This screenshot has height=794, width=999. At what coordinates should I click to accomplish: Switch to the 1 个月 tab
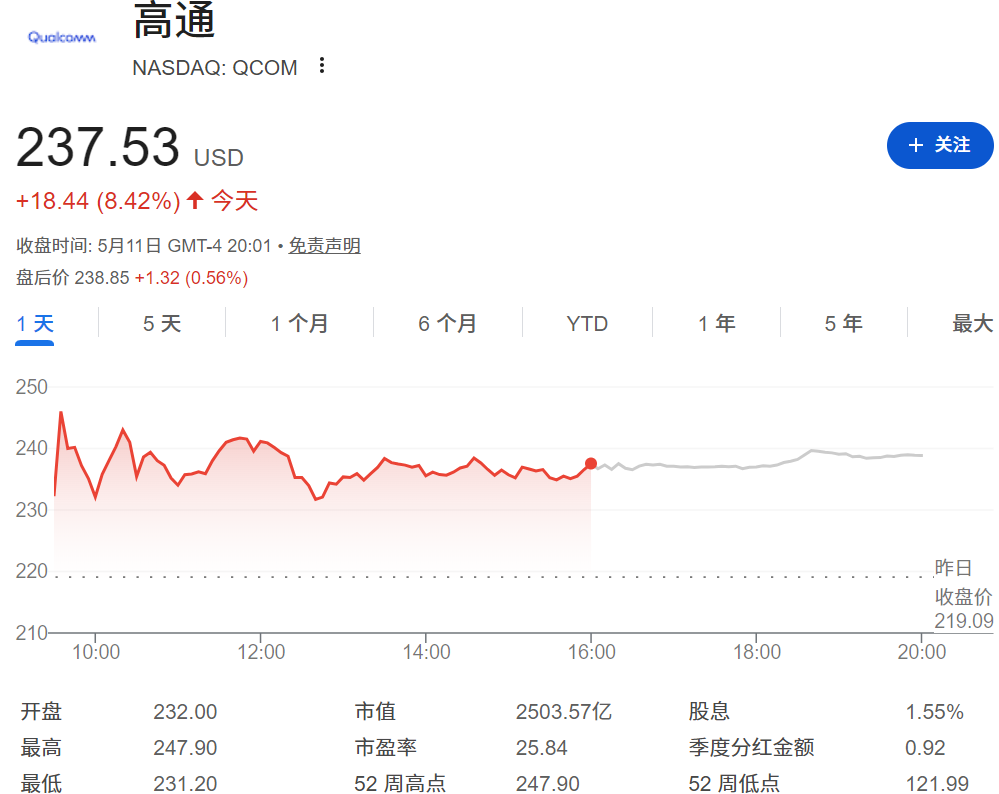(299, 324)
